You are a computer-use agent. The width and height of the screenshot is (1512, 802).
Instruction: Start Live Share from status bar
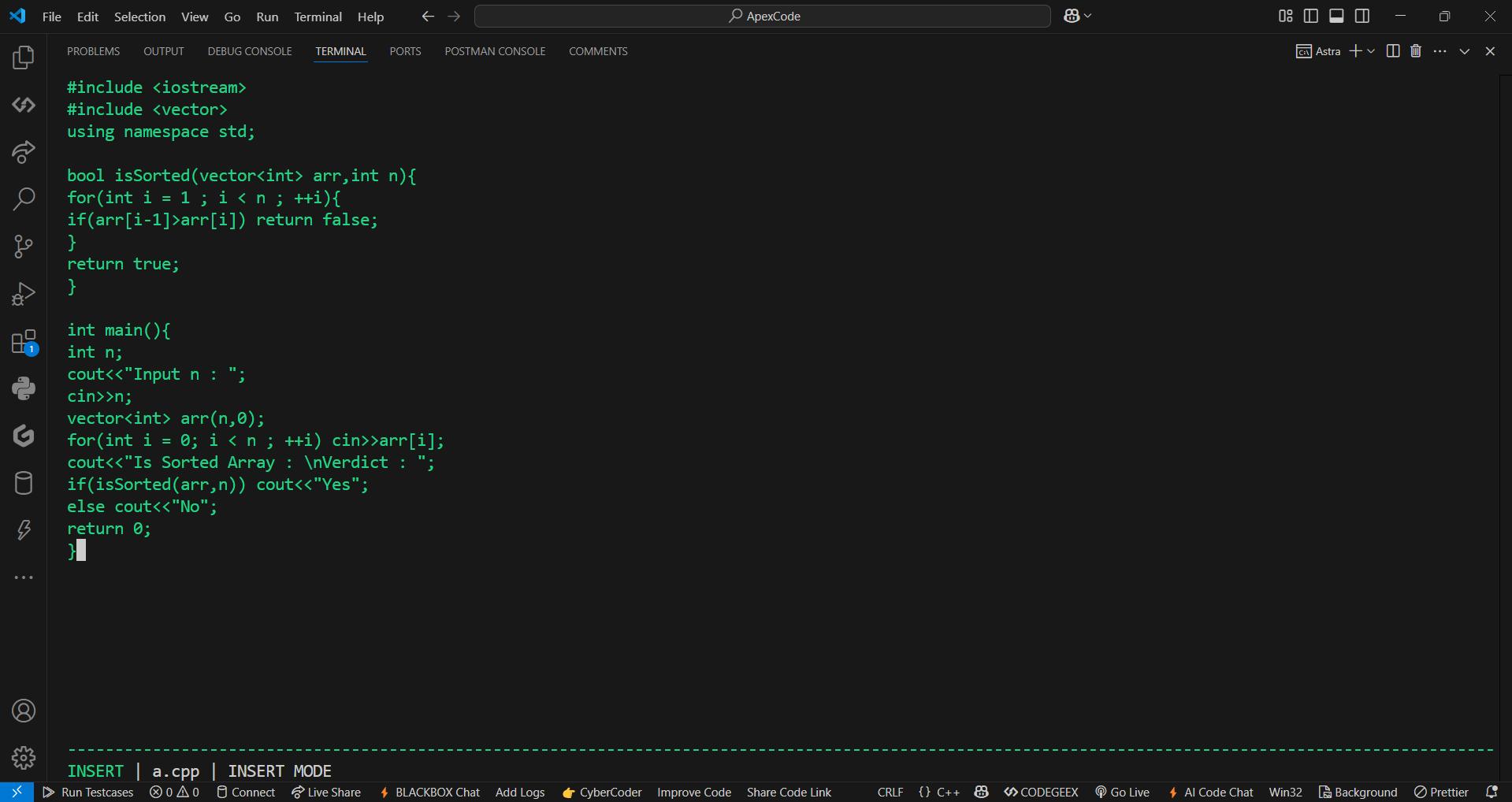tap(326, 792)
